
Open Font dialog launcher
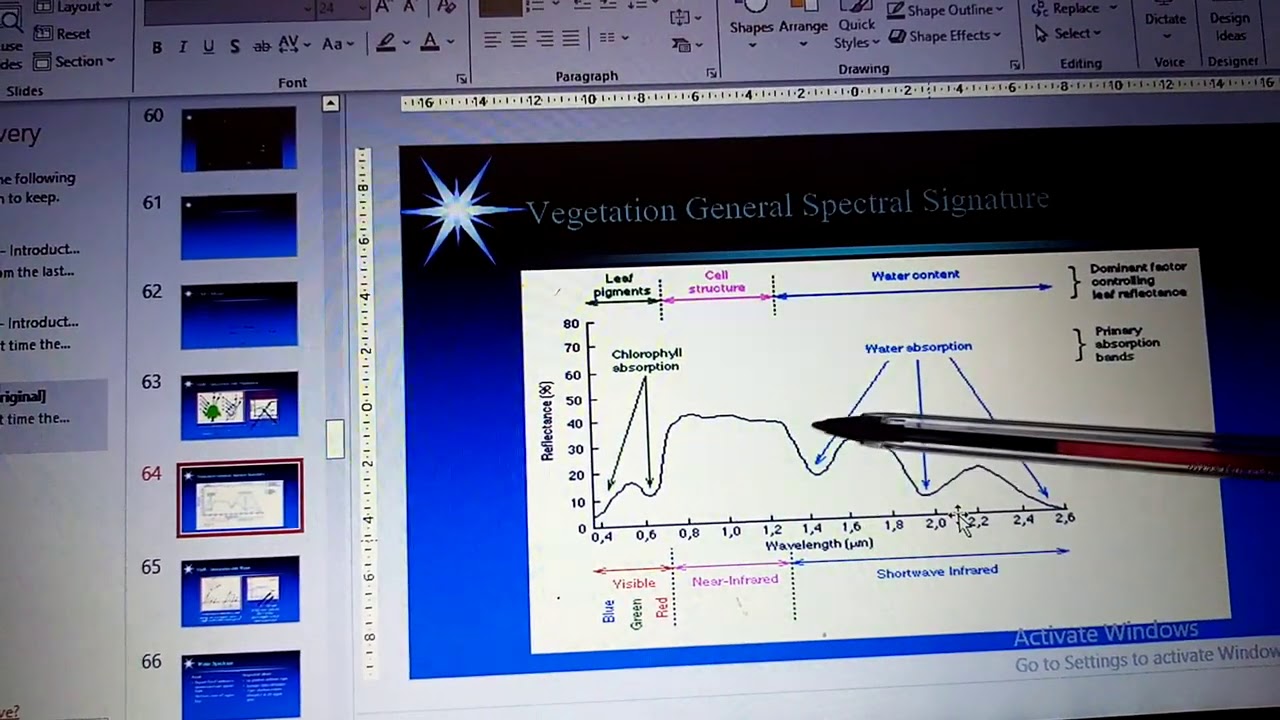click(x=462, y=78)
